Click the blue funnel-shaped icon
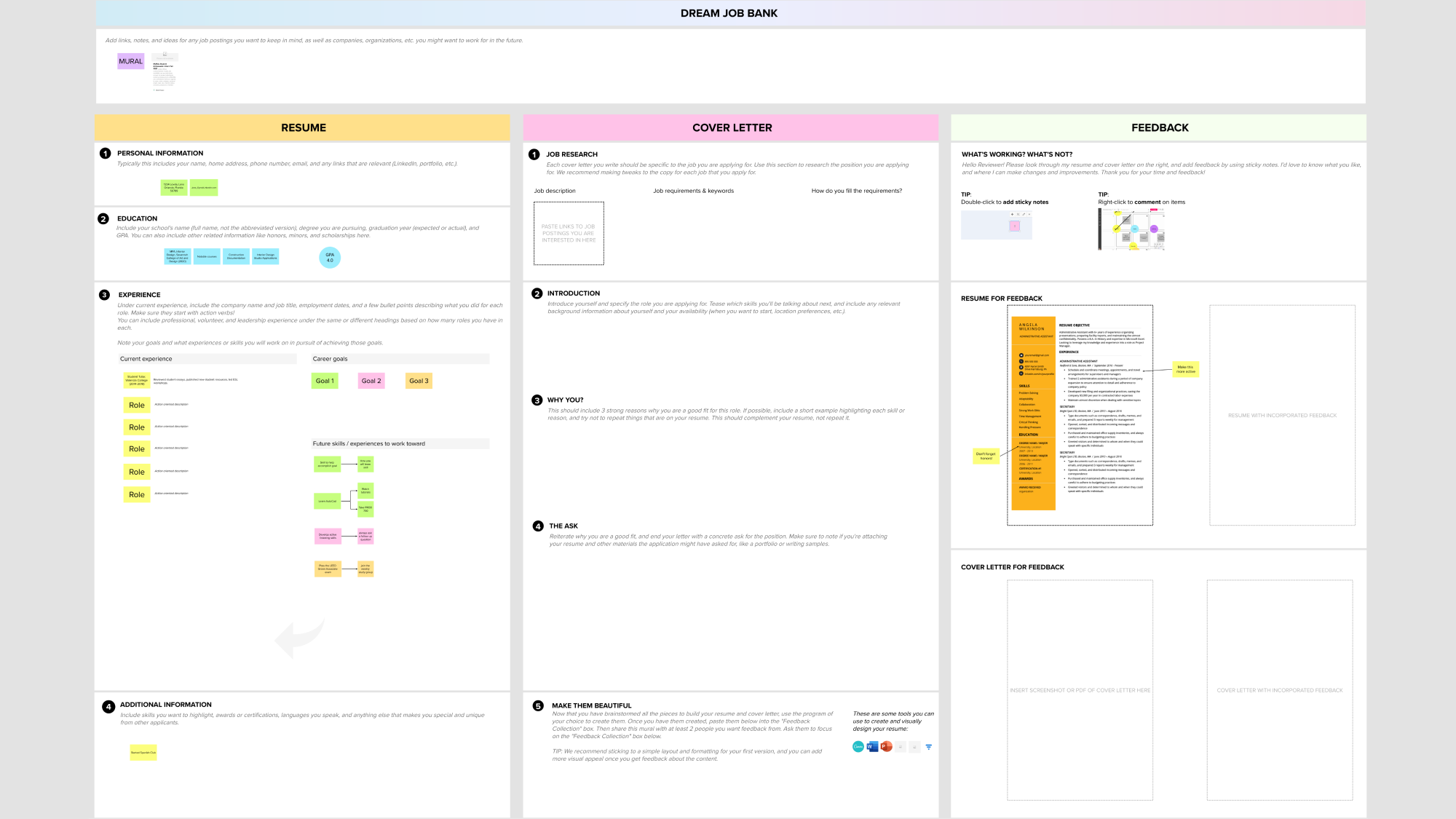1456x819 pixels. point(928,747)
